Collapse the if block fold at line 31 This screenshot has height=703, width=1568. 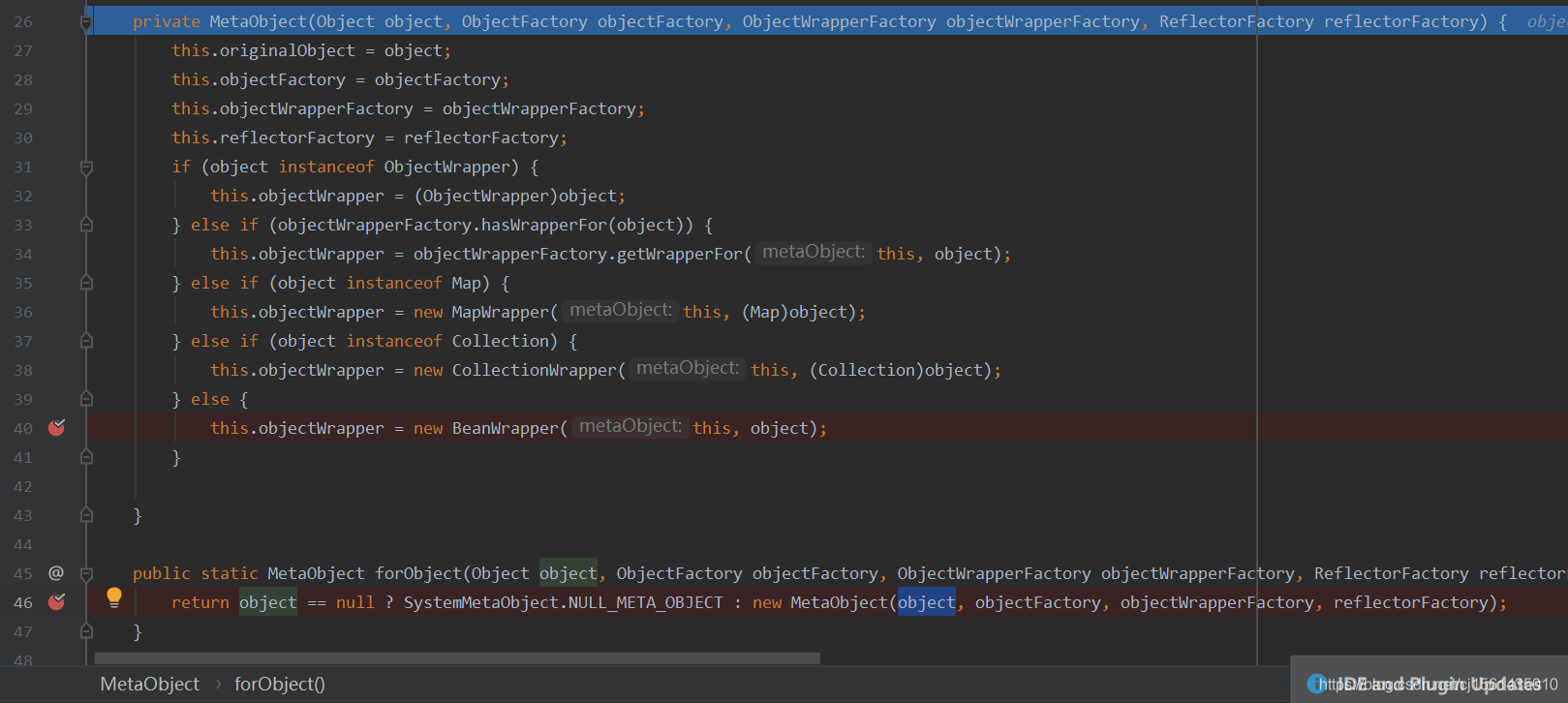click(86, 167)
